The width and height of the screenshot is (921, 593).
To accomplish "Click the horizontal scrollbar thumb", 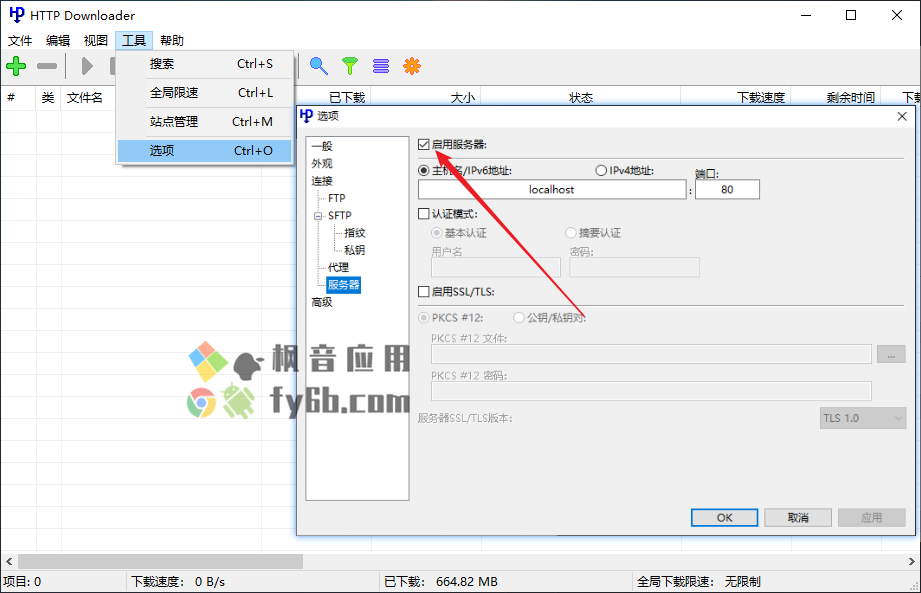I will pos(160,562).
